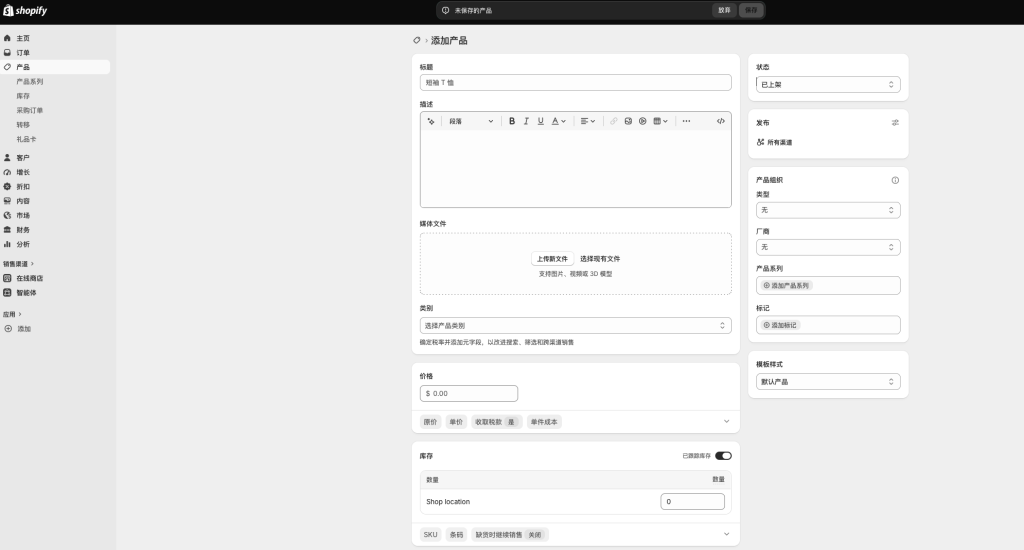Click the 选择现有文件 link

(600, 259)
